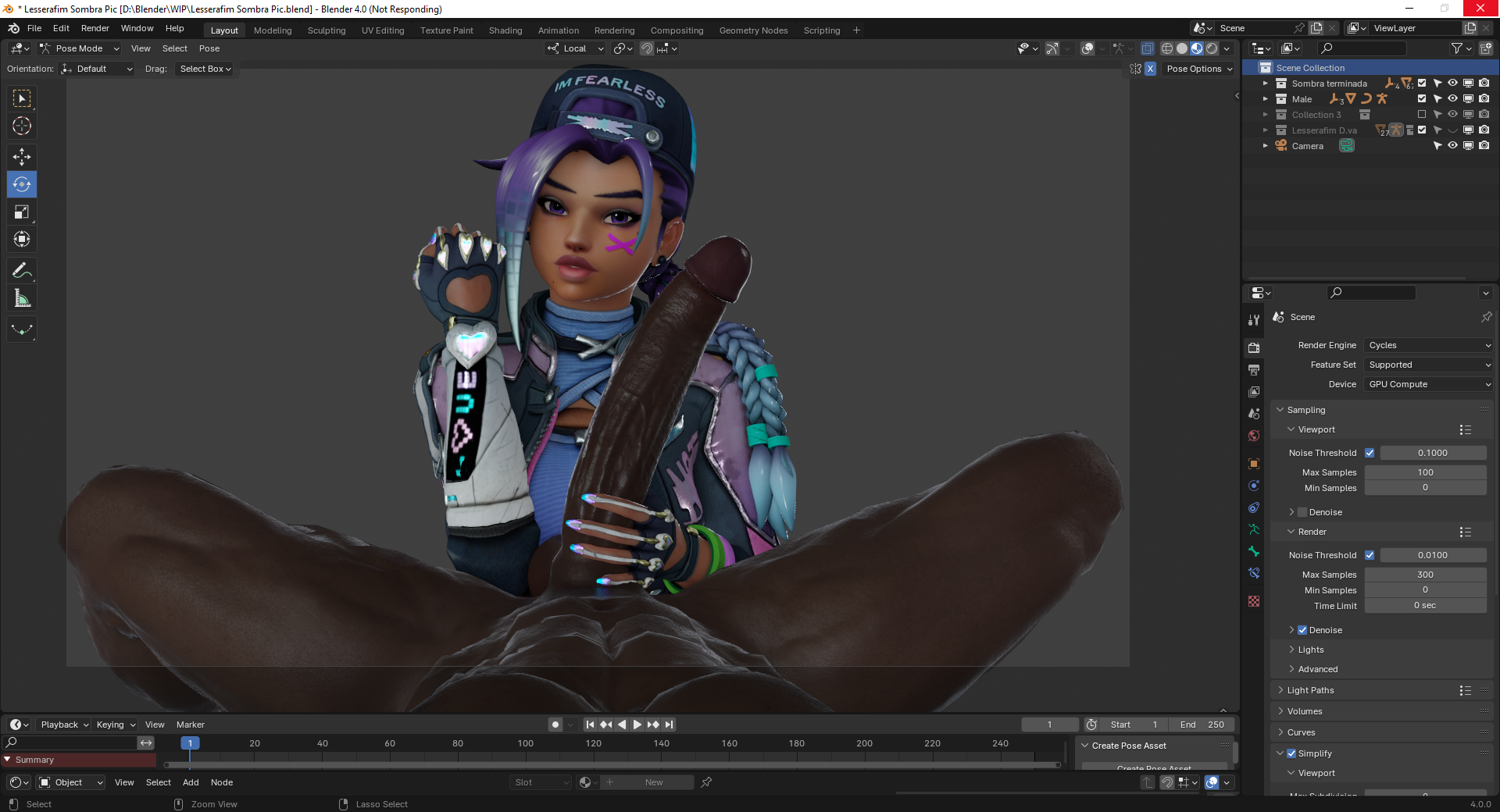The width and height of the screenshot is (1500, 812).
Task: Activate the 3D Cursor tool
Action: coord(22,126)
